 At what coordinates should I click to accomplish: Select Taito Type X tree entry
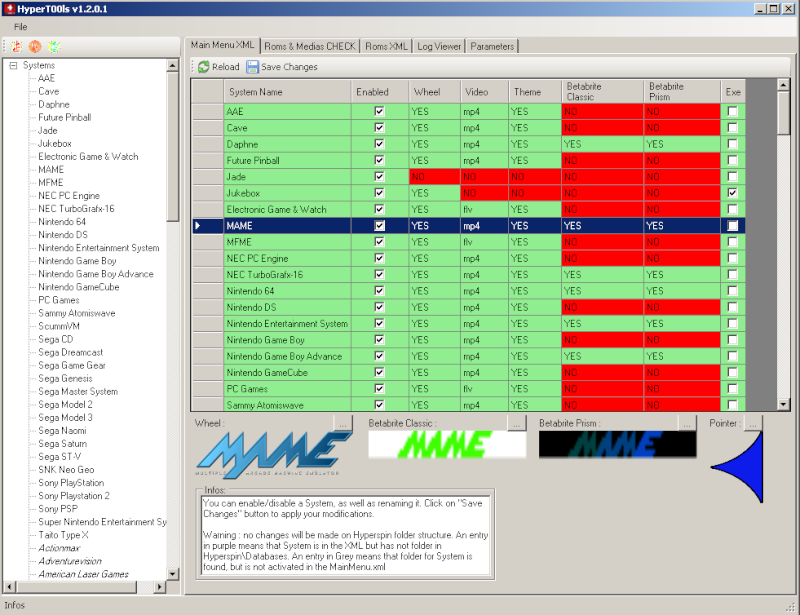(63, 535)
